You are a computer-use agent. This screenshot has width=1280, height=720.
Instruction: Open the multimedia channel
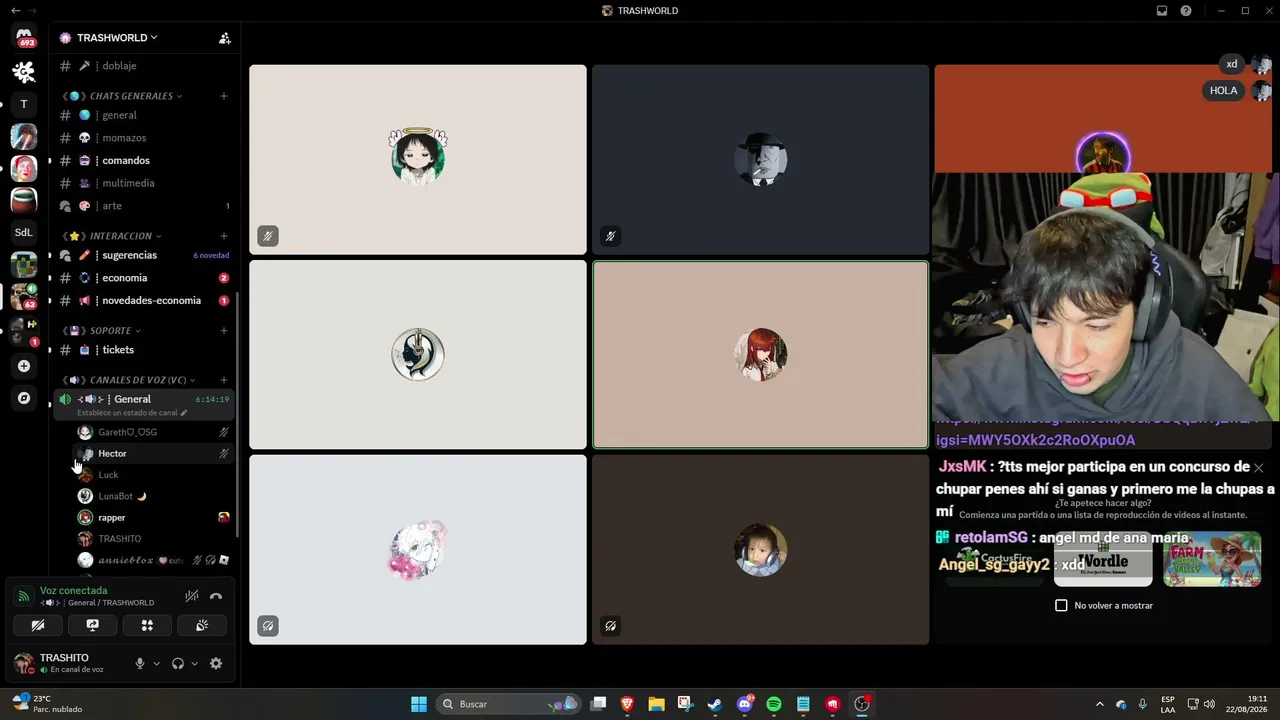click(144, 183)
